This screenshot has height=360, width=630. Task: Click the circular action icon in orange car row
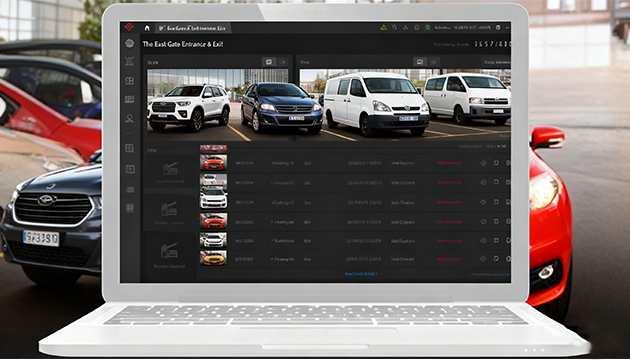tap(483, 259)
